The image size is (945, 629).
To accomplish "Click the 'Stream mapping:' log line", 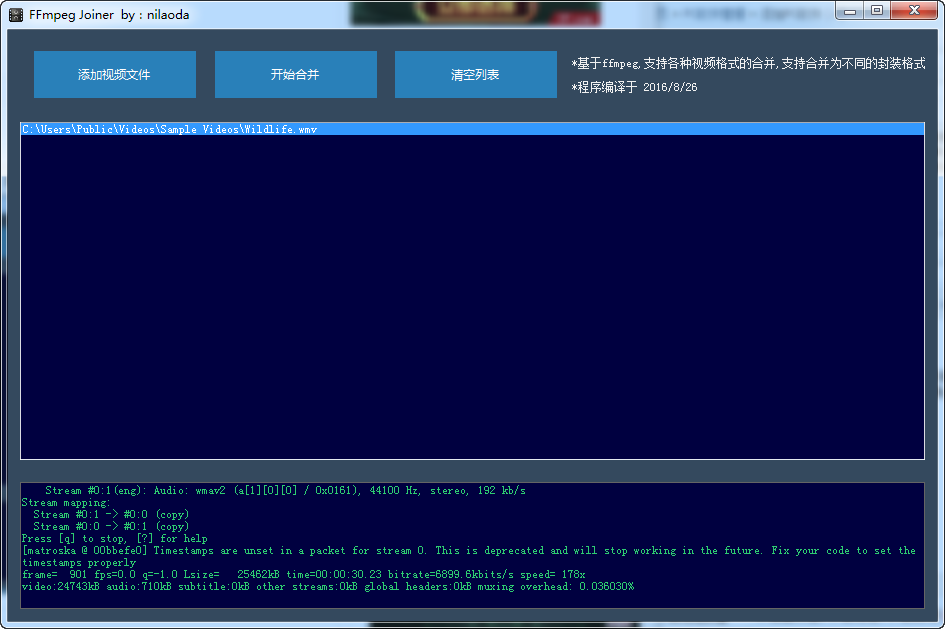I will click(x=67, y=503).
